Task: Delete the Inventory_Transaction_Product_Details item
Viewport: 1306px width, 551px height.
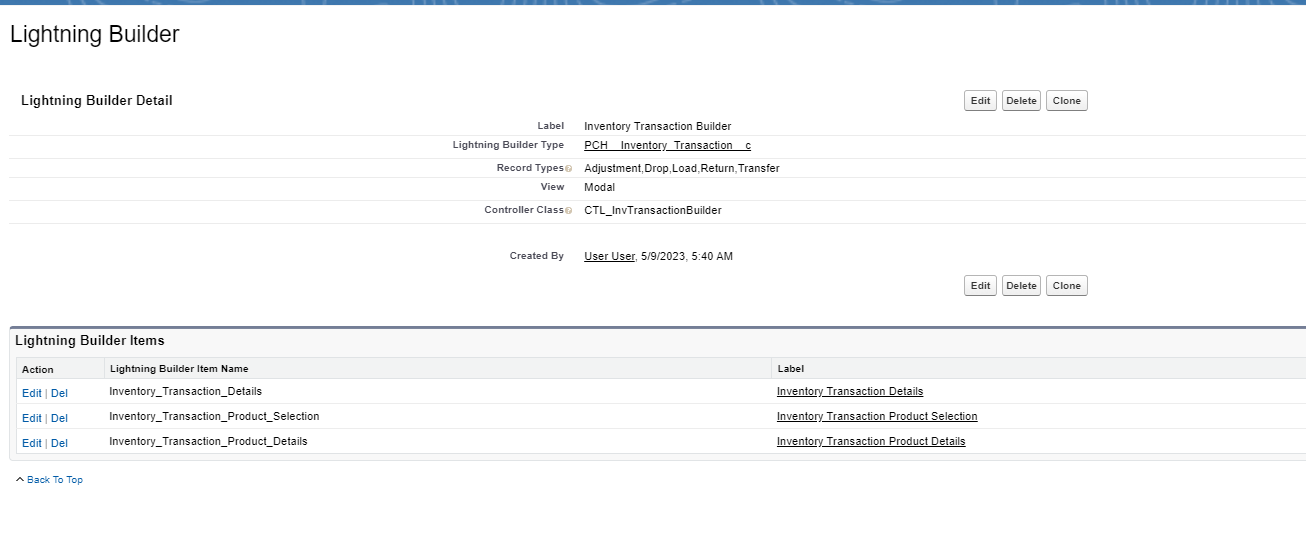Action: pyautogui.click(x=59, y=443)
